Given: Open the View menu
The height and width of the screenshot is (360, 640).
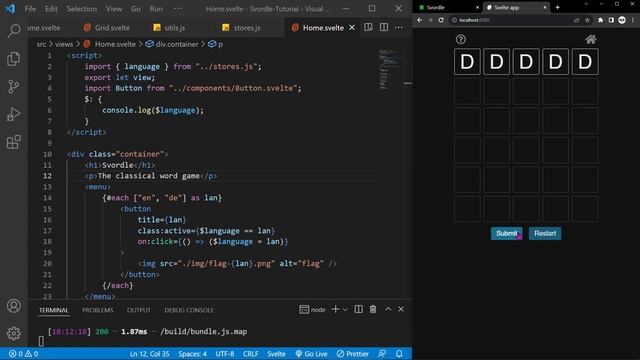Looking at the screenshot, I should tap(114, 9).
